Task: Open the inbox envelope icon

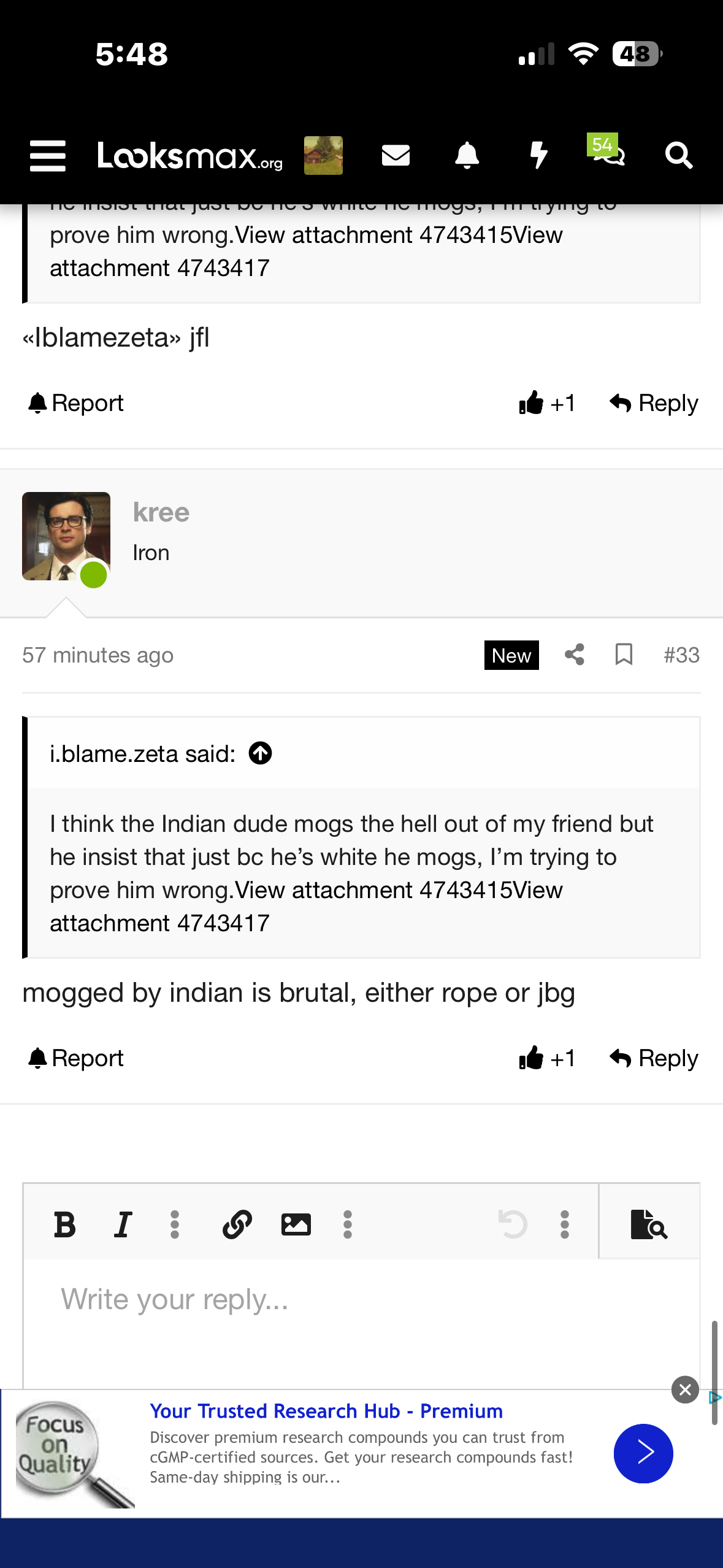Action: 396,155
